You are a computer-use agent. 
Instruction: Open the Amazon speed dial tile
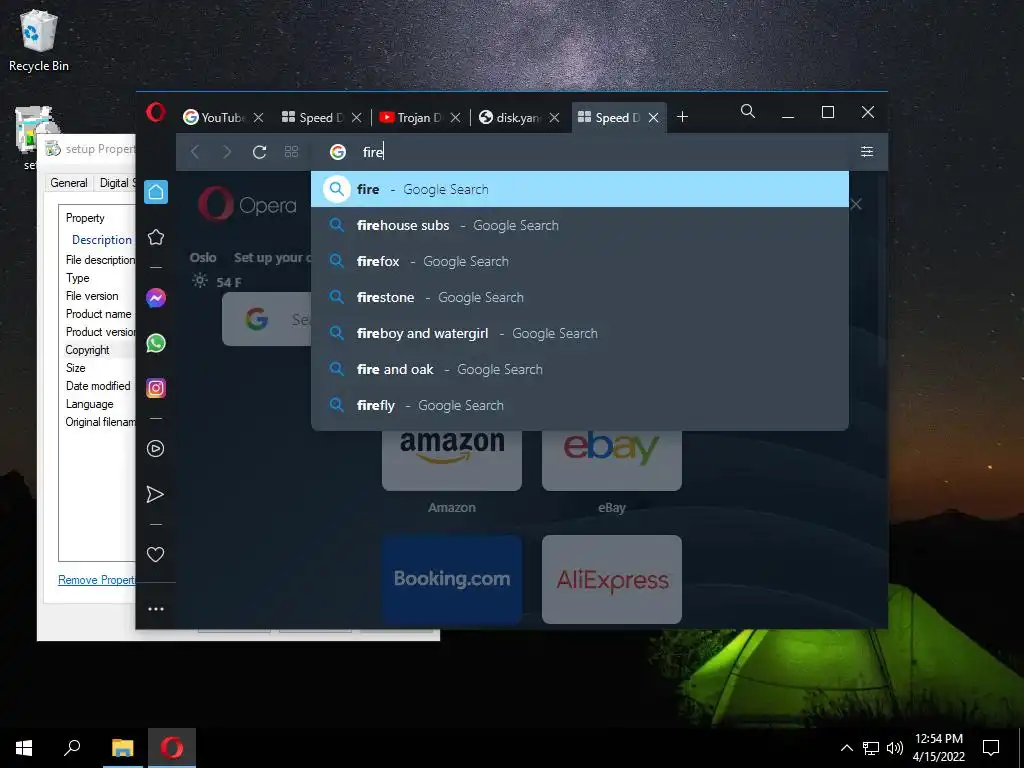[x=452, y=460]
